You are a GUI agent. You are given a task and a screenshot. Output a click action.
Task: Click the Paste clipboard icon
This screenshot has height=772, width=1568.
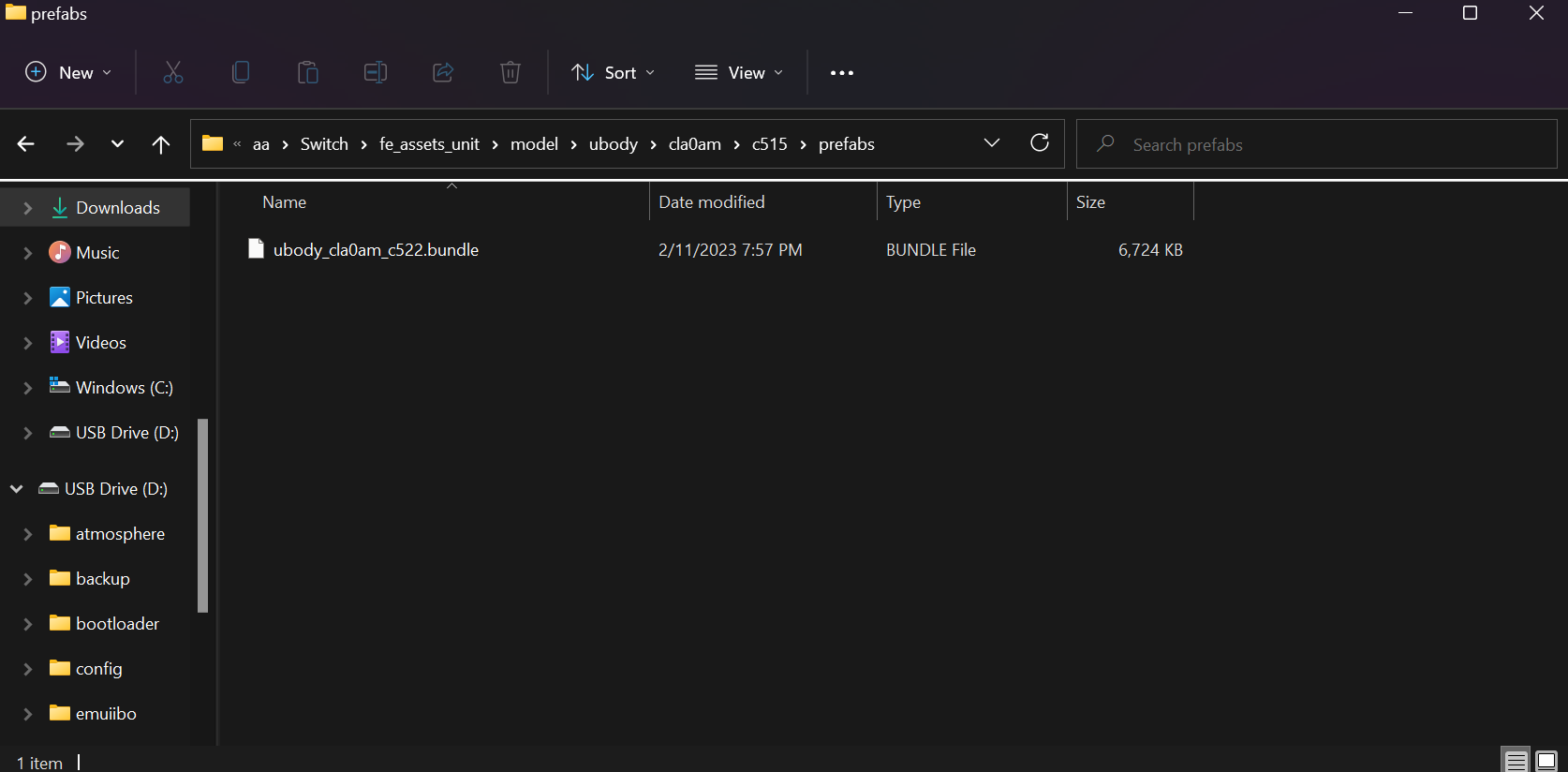pos(308,72)
